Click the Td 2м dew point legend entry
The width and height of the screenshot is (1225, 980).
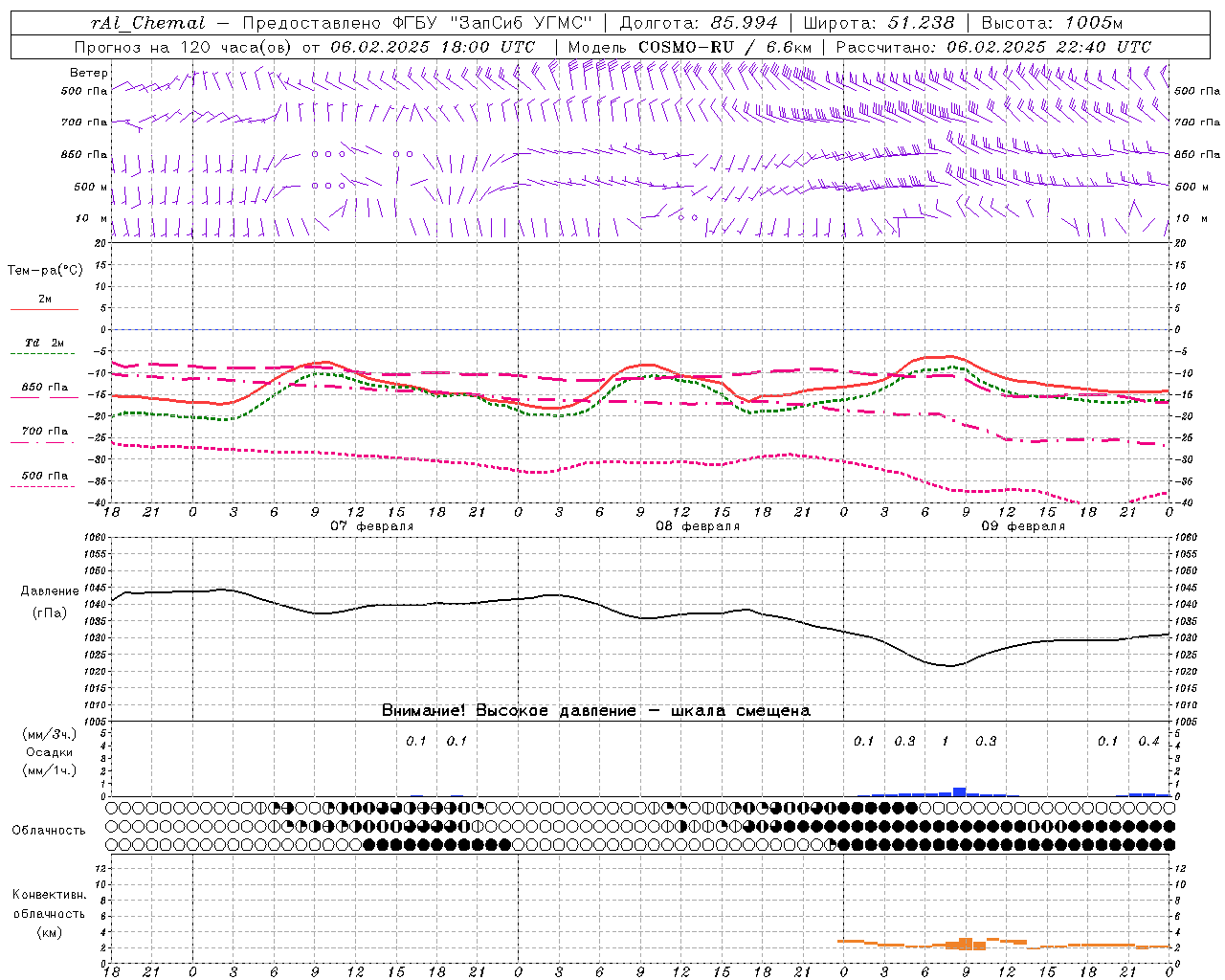click(x=44, y=343)
